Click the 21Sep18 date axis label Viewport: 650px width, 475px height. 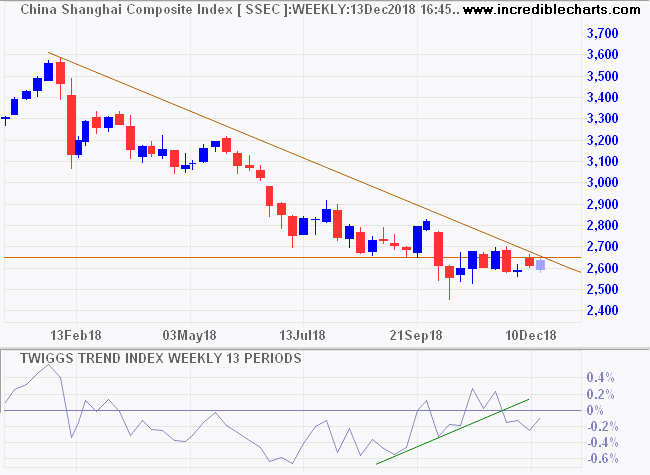click(x=416, y=335)
